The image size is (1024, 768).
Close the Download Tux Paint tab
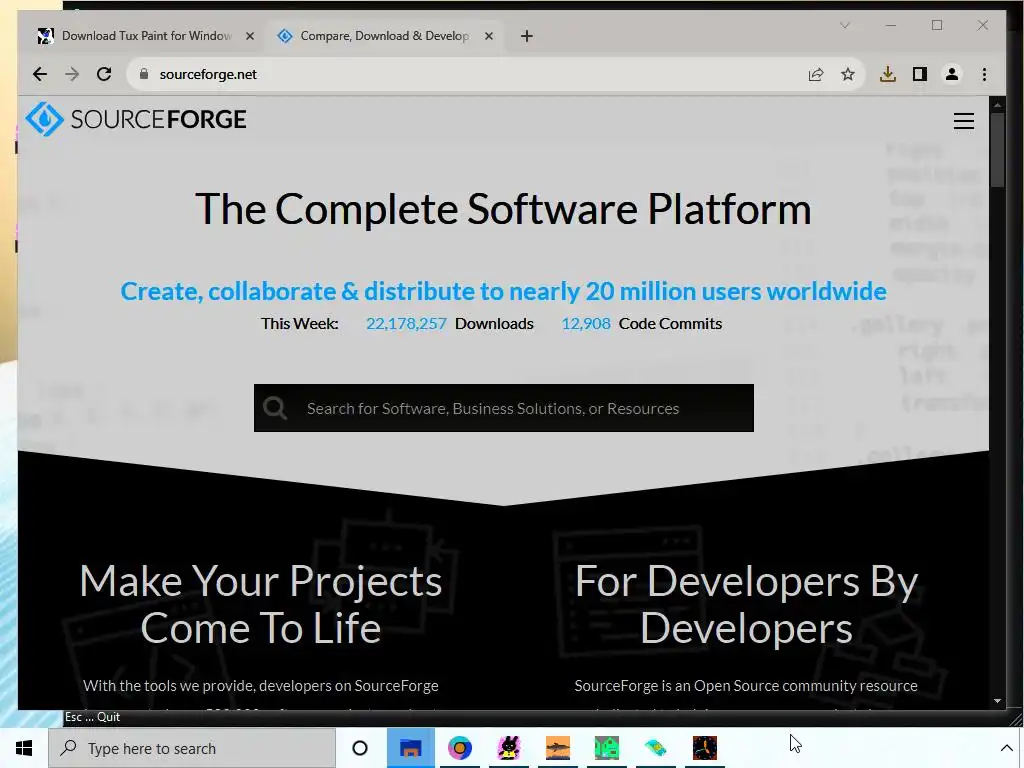[x=249, y=36]
